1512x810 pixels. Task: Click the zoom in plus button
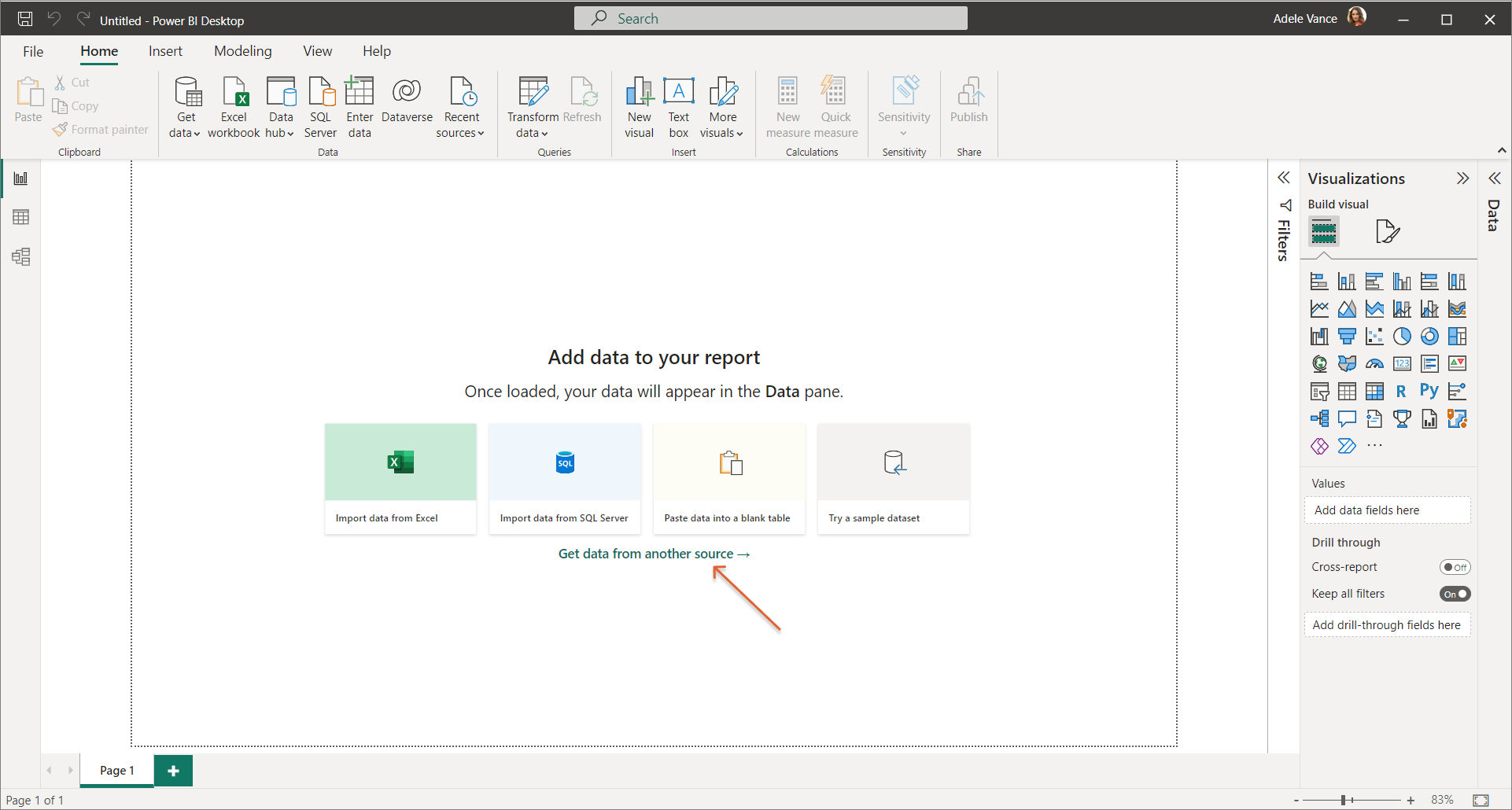click(x=1411, y=801)
